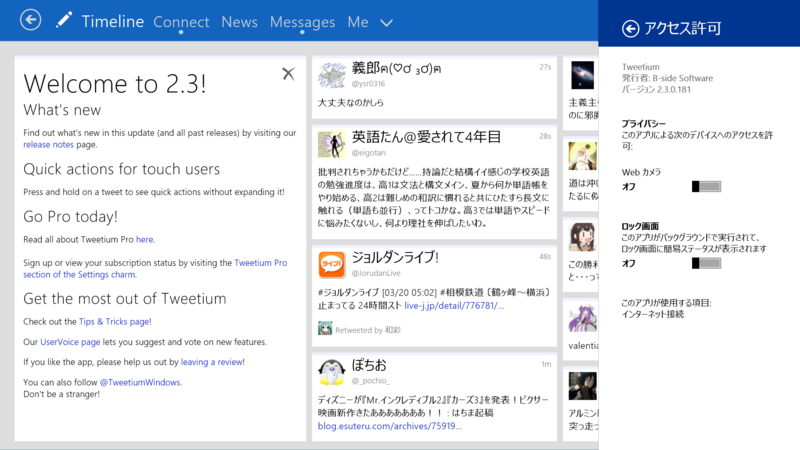
Task: Expand the dropdown chevron next to Me
Action: 386,23
